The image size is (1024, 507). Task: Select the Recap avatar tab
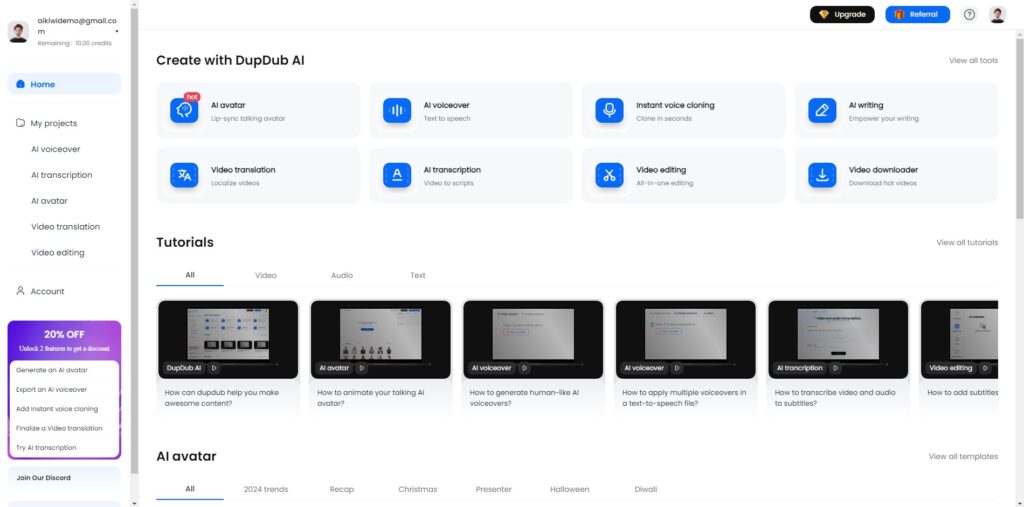[x=342, y=489]
